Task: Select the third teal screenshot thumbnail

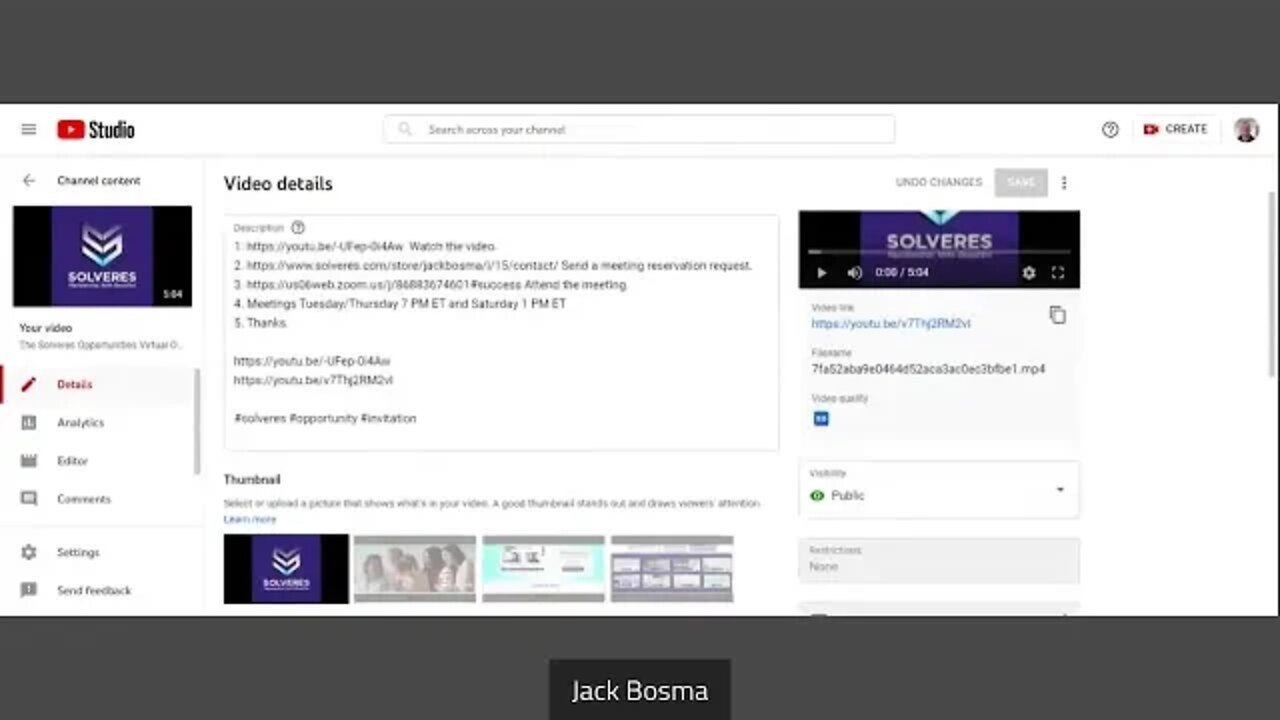Action: tap(544, 569)
